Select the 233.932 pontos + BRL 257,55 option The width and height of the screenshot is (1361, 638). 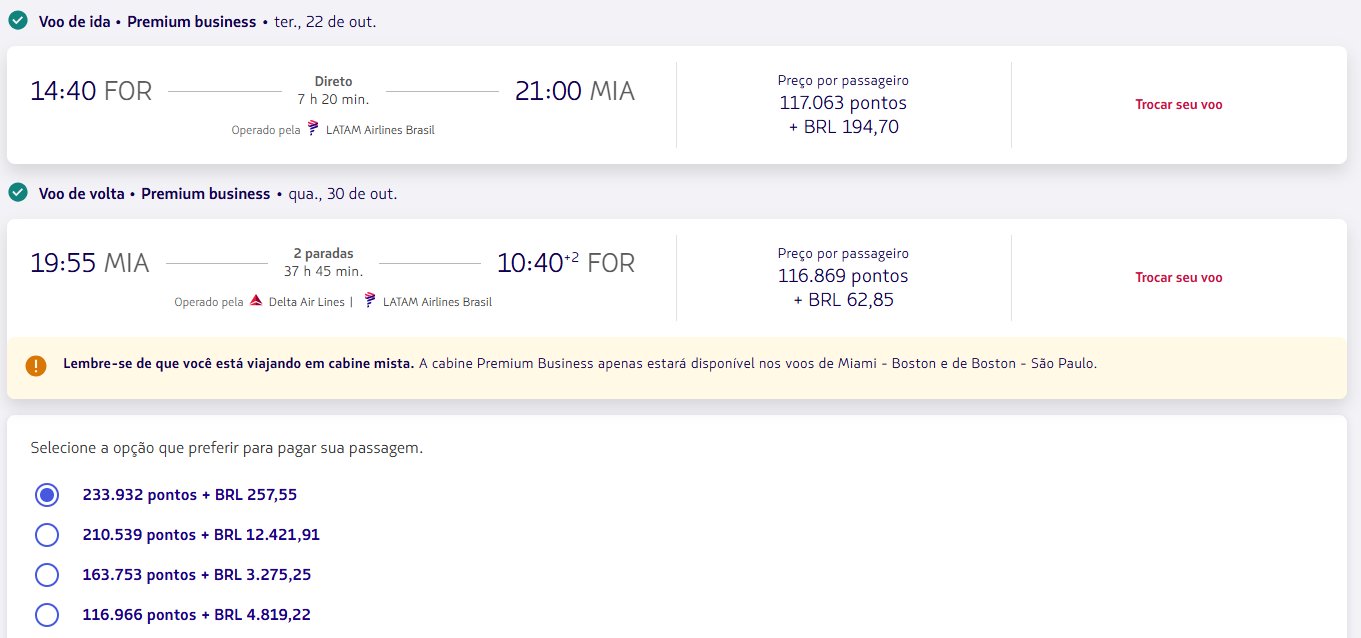(47, 494)
